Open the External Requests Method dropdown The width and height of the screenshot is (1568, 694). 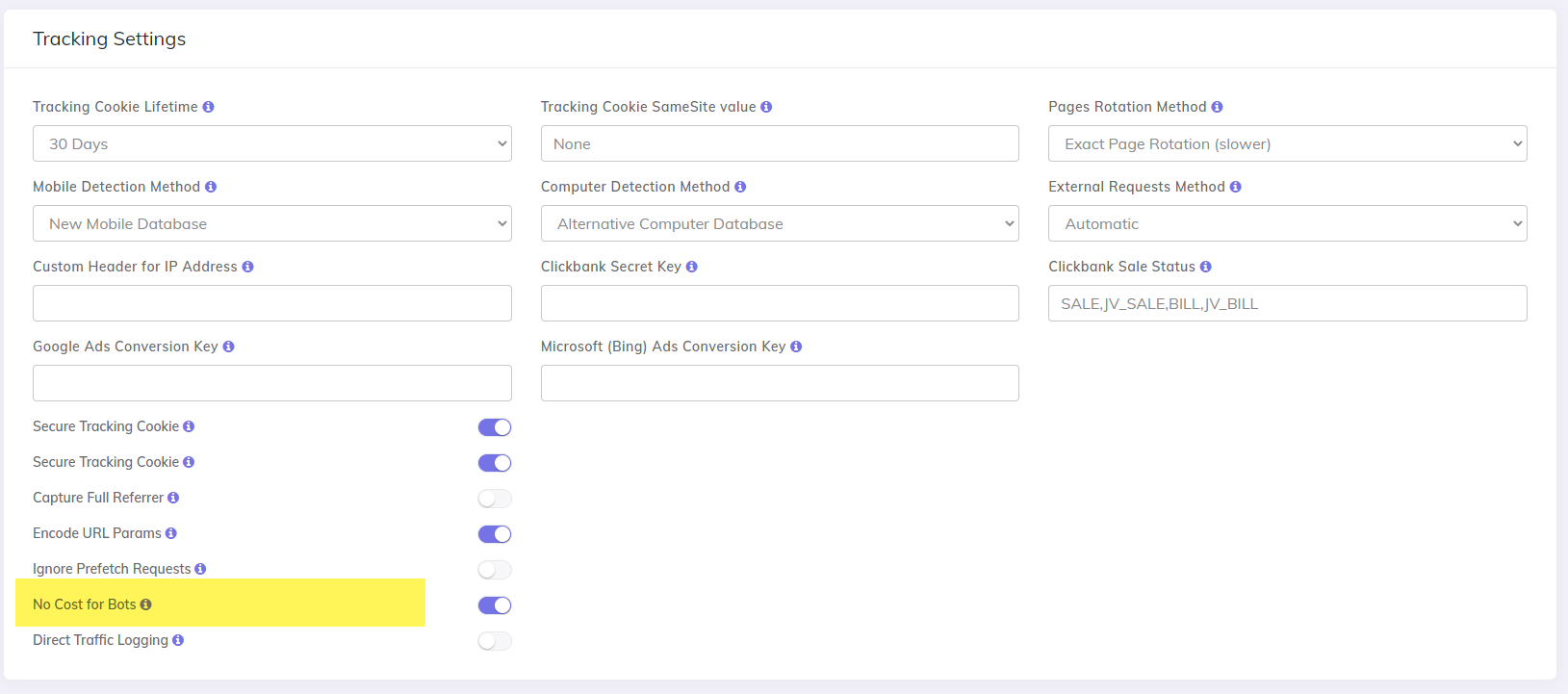point(1287,223)
